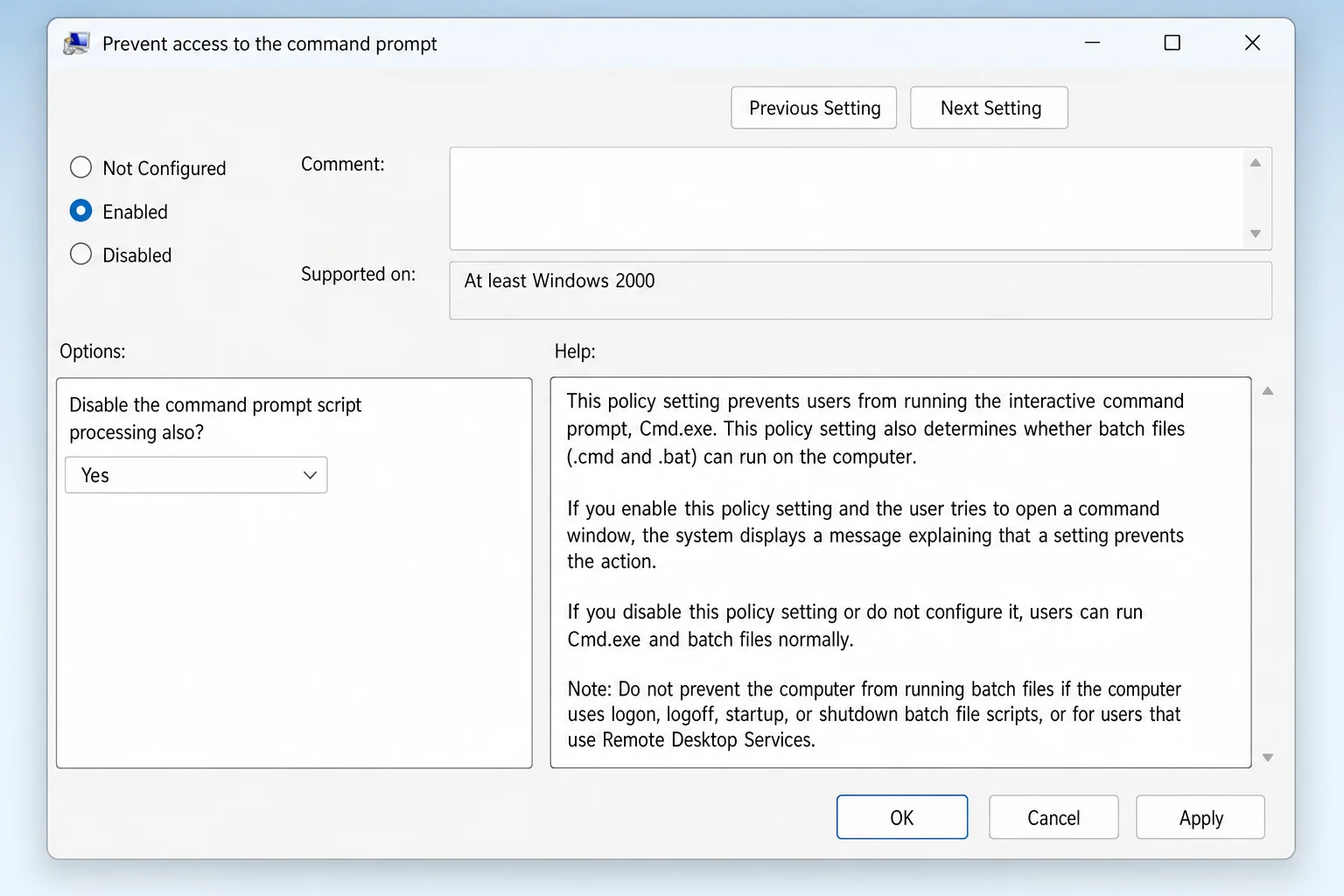Screen dimensions: 1344x896
Task: Select the Not Configured radio button
Action: pos(80,167)
